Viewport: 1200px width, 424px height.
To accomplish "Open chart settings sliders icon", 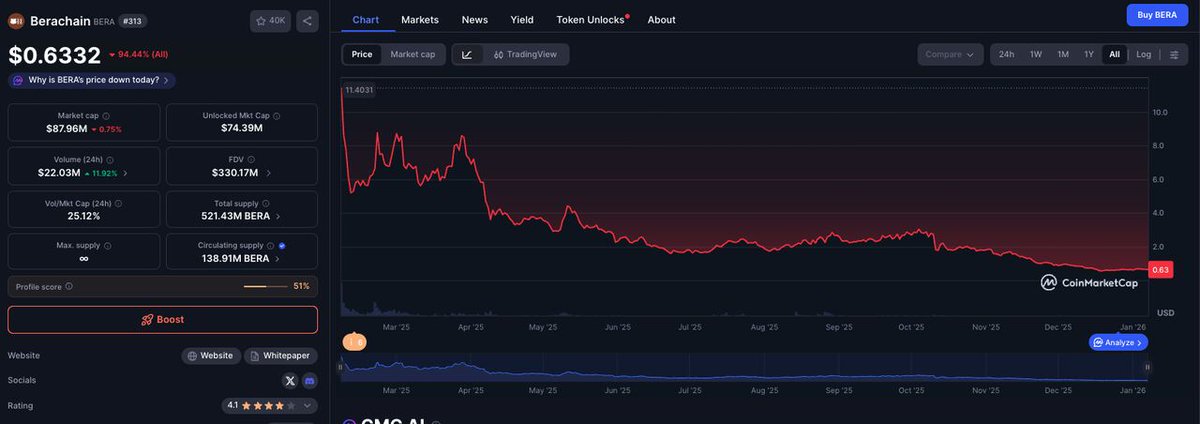I will coord(1173,54).
